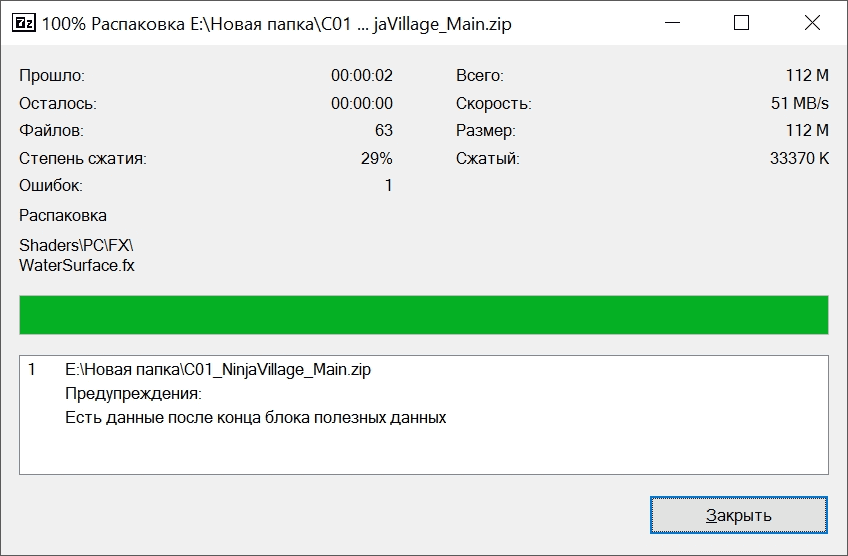Screen dimensions: 848x556
Task: Click the green extraction progress bar
Action: click(424, 315)
